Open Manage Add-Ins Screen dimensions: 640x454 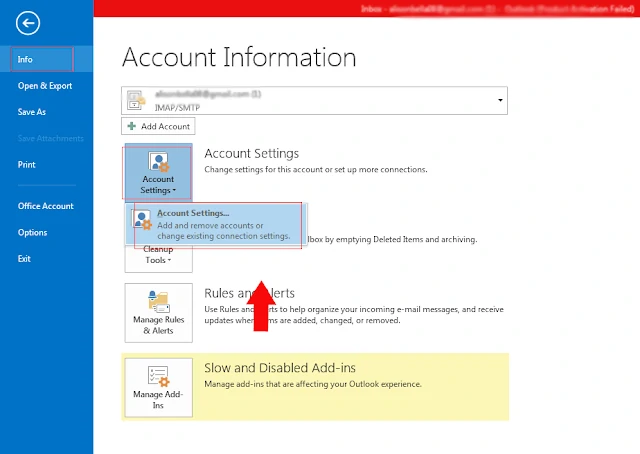point(158,387)
